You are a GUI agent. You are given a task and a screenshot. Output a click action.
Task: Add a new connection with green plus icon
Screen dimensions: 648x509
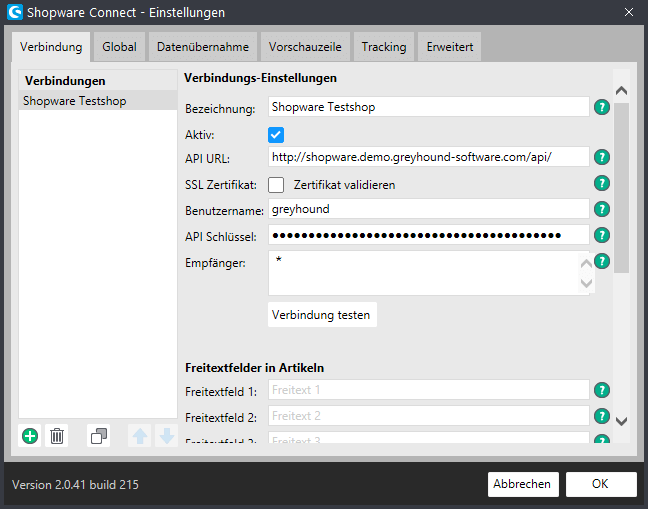pos(30,436)
